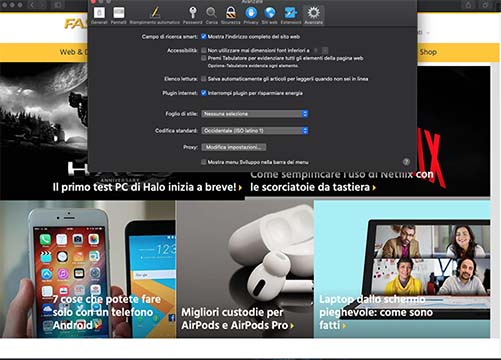The image size is (501, 360).
Task: Open the Privacy hand icon pane
Action: pyautogui.click(x=251, y=15)
